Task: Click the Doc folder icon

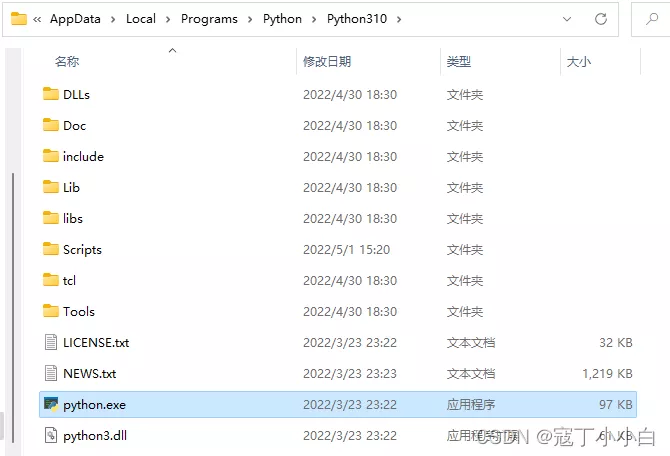Action: point(51,125)
